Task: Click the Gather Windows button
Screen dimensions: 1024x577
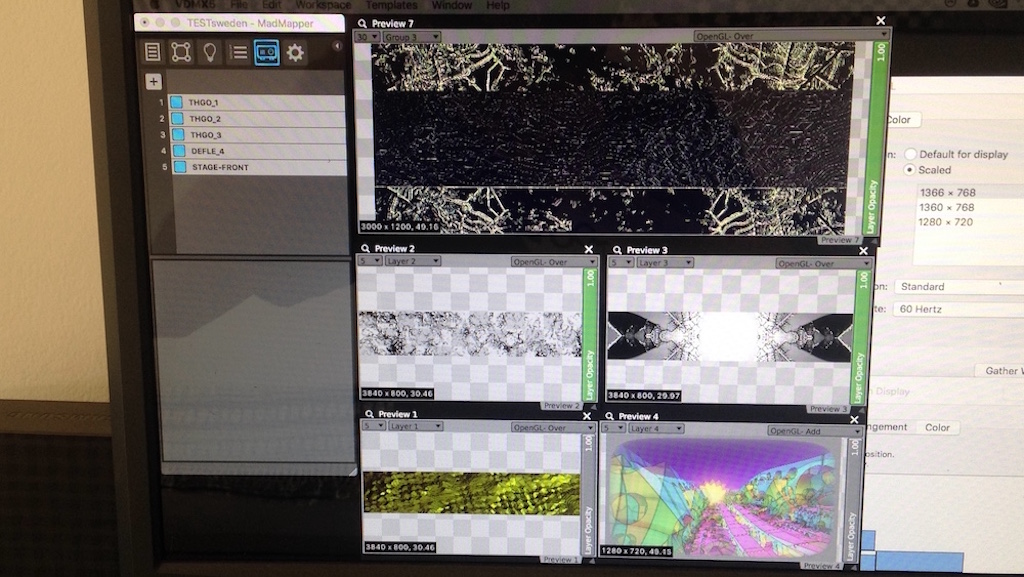Action: (x=1000, y=371)
